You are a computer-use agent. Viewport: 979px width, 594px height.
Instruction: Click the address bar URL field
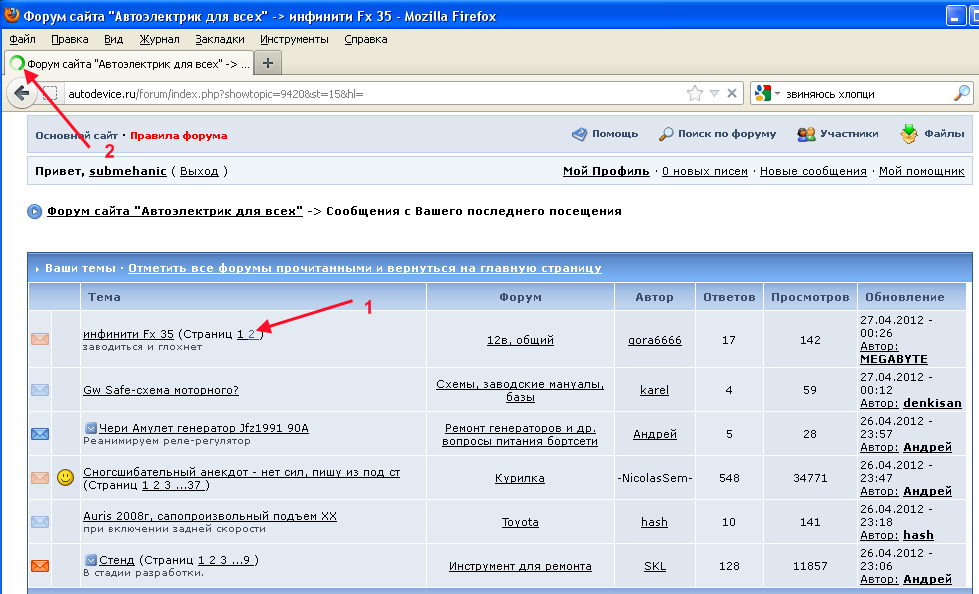click(x=375, y=94)
